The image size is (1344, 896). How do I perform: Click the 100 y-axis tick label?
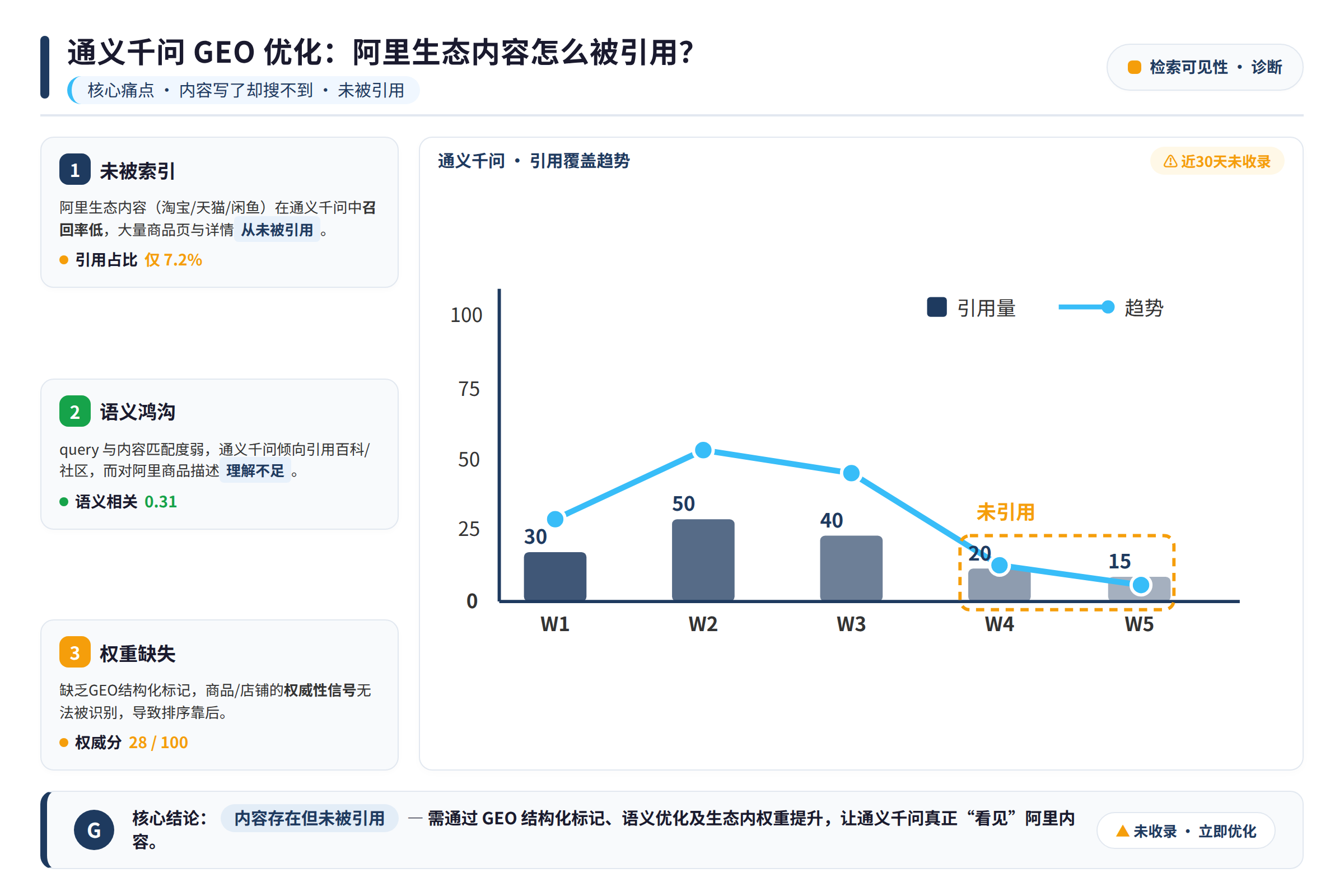click(x=466, y=315)
